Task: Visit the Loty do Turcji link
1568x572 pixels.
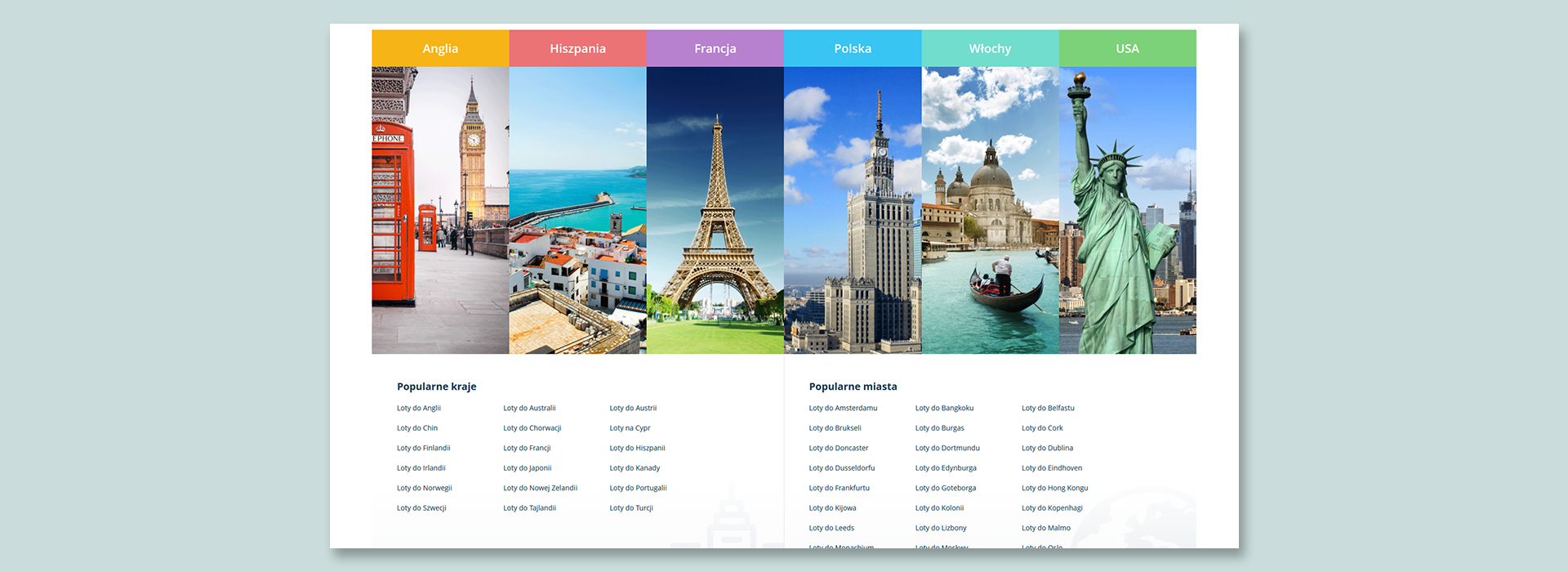Action: [631, 508]
